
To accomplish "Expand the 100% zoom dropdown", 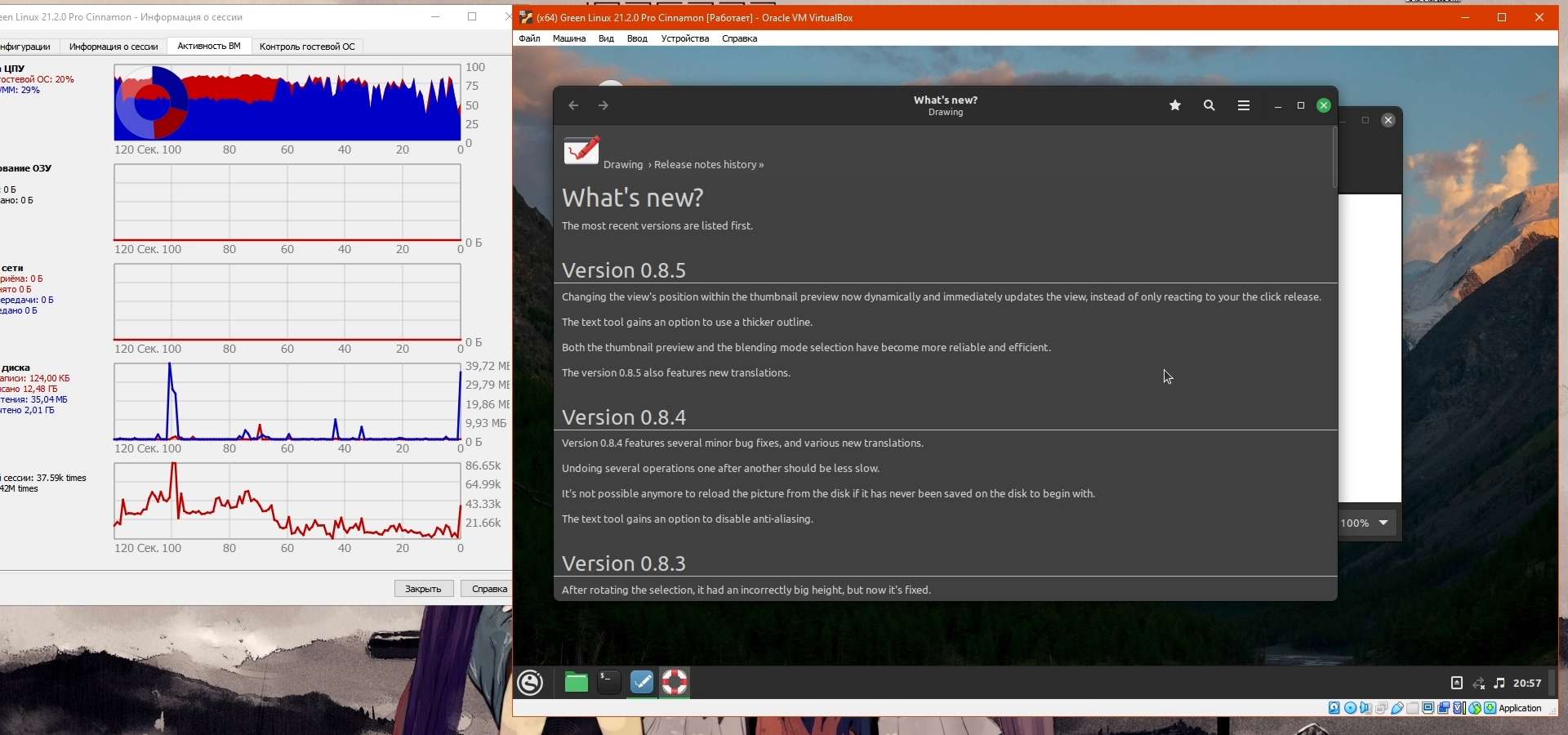I will (x=1383, y=523).
